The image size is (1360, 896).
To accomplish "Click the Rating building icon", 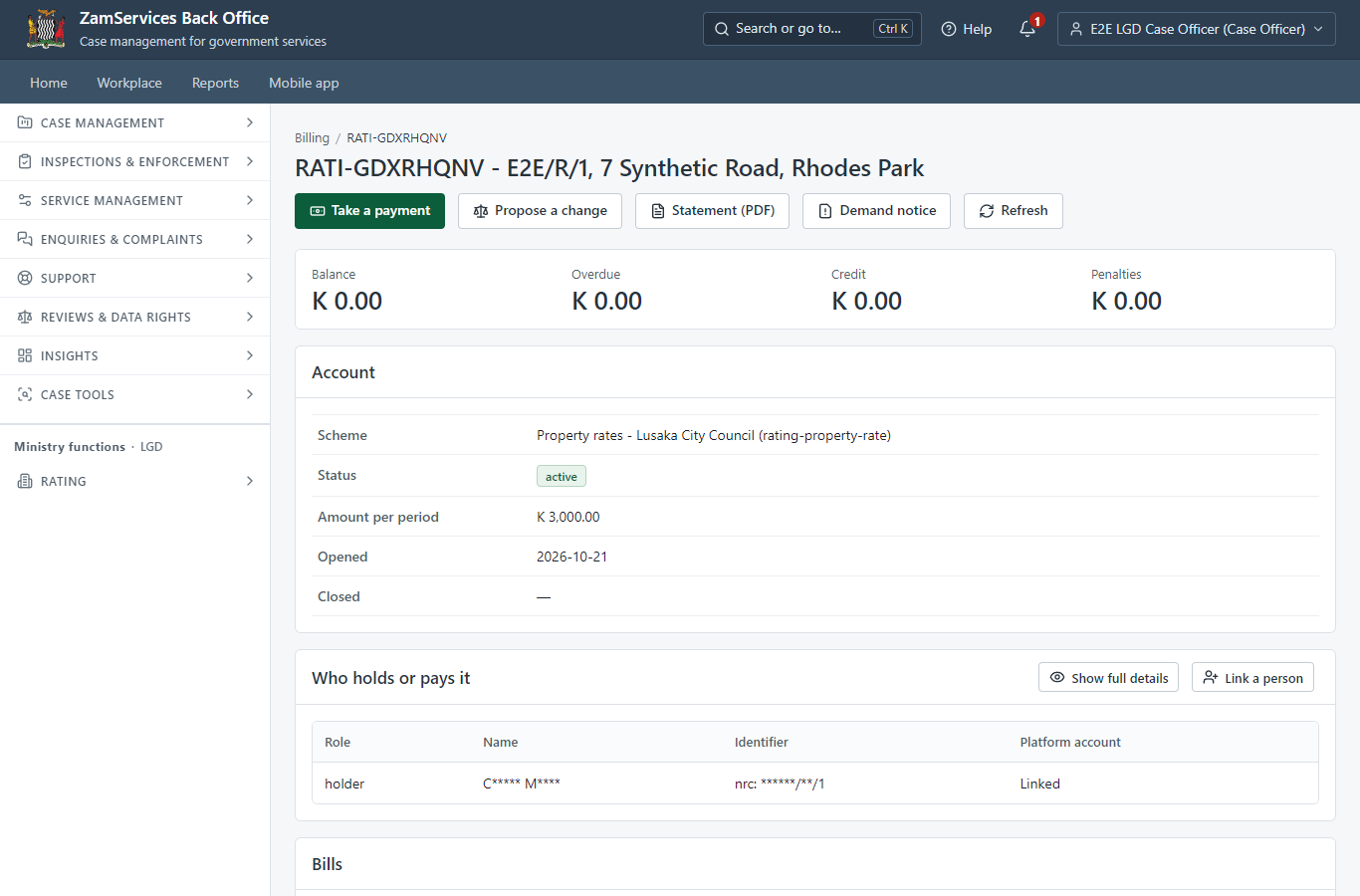I will [25, 481].
